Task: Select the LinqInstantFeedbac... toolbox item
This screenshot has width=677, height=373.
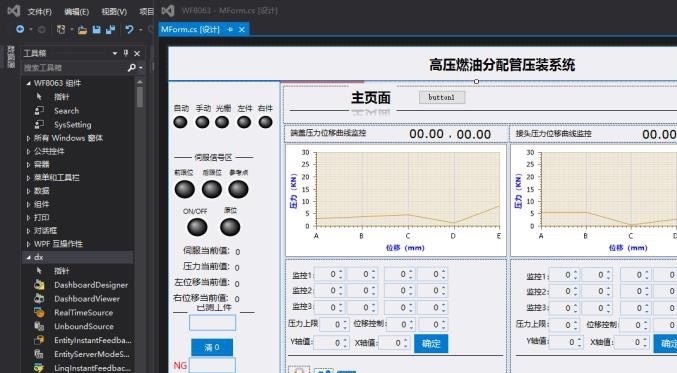Action: point(92,368)
